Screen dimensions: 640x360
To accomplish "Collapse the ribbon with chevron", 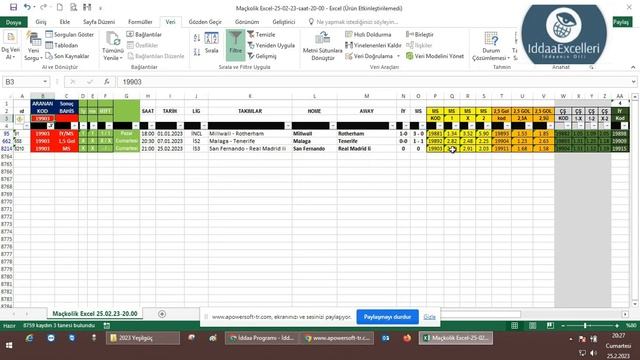I will click(x=633, y=67).
